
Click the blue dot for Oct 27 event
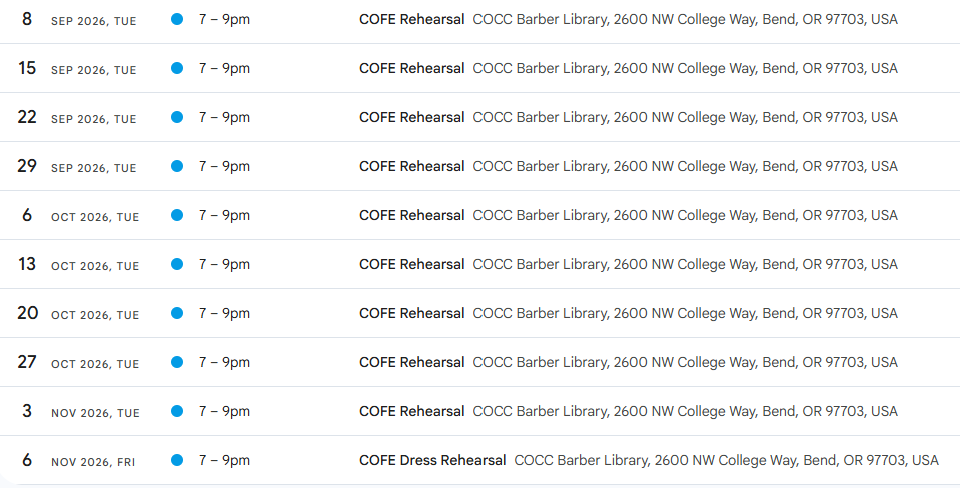(x=177, y=362)
